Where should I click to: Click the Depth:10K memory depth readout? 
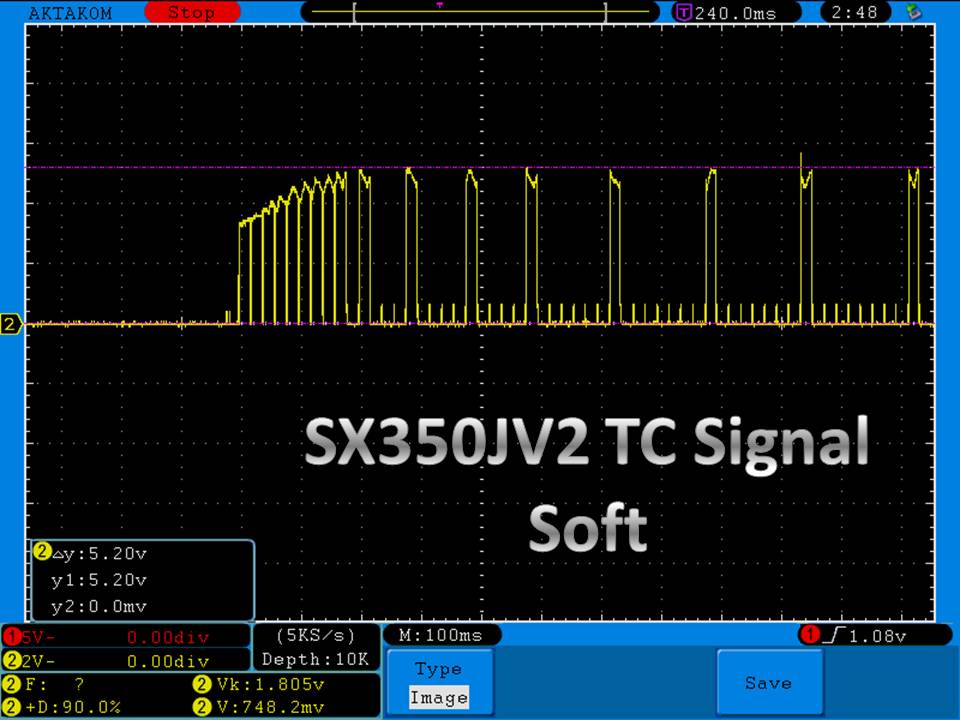[315, 659]
